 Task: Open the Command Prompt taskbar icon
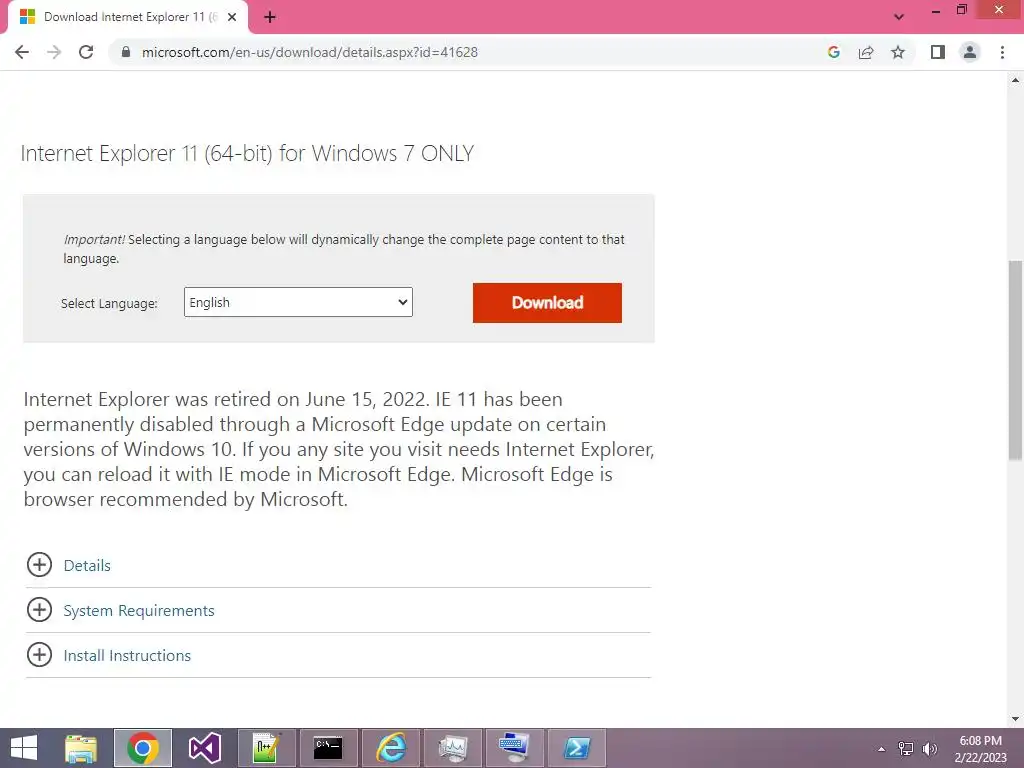coord(328,748)
